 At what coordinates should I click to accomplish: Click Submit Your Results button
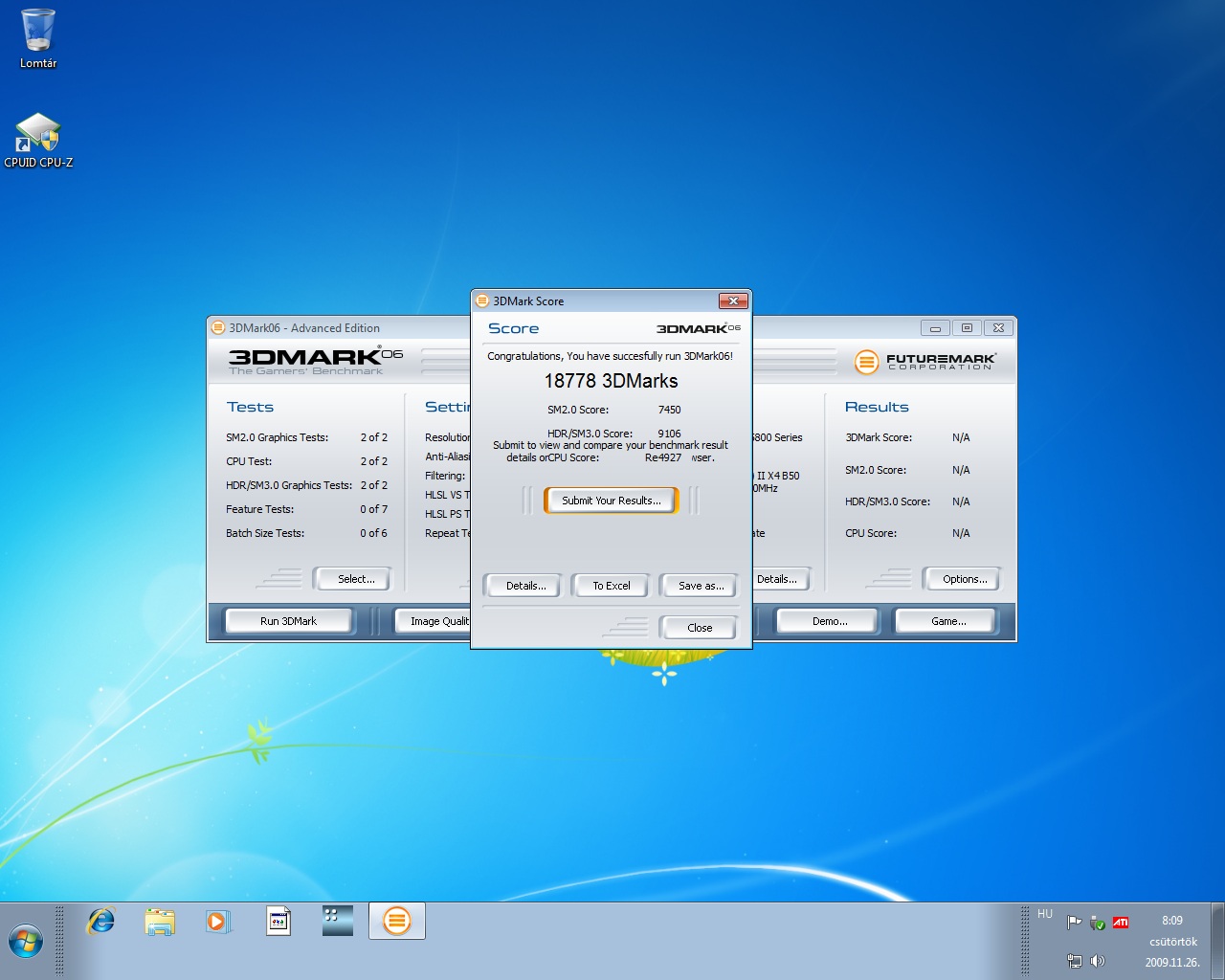611,501
